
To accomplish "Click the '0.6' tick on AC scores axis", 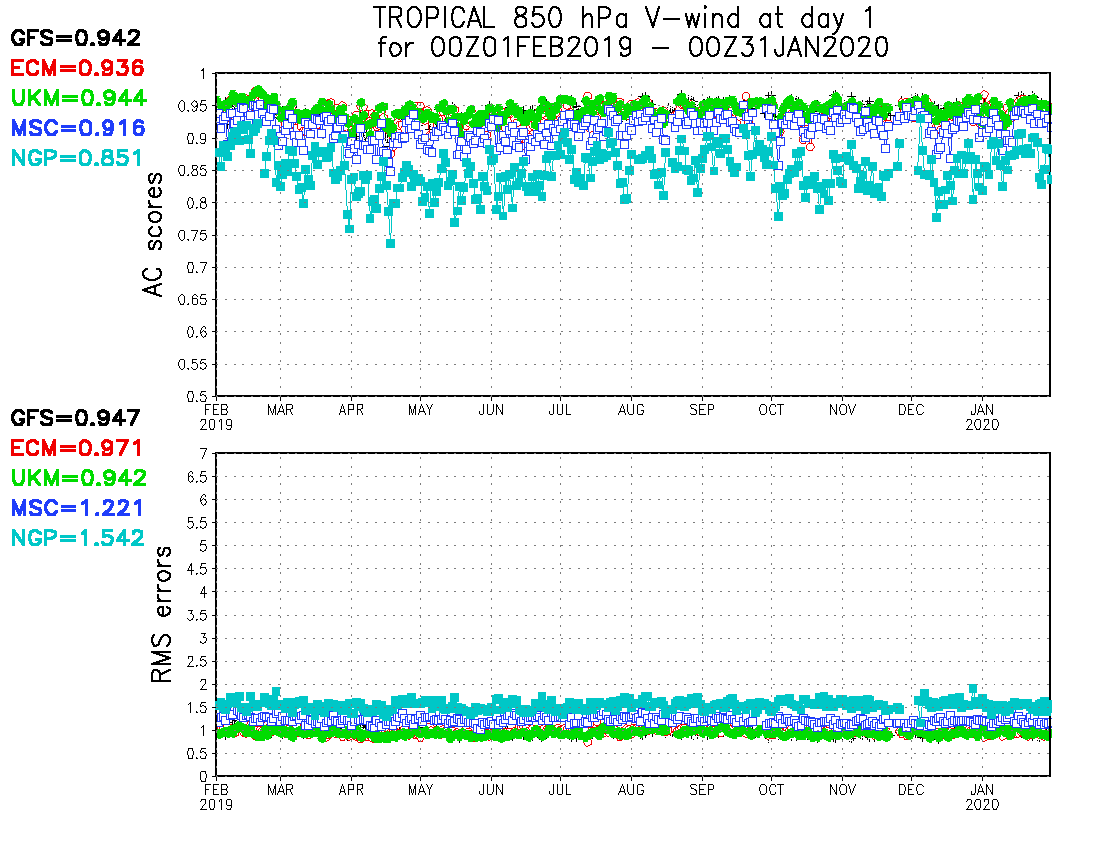I will (196, 332).
